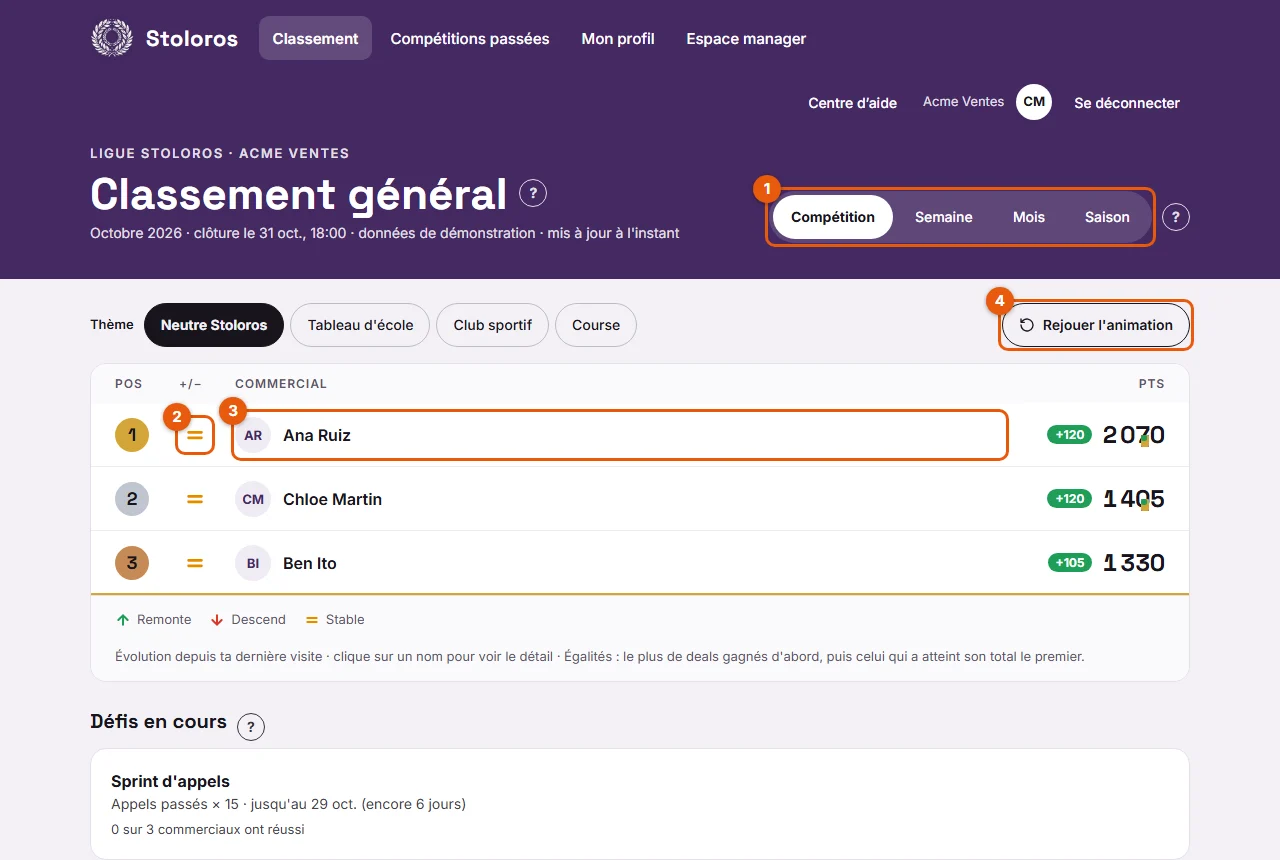
Task: Click Chloe Martin's 1405 points total
Action: coord(1134,499)
